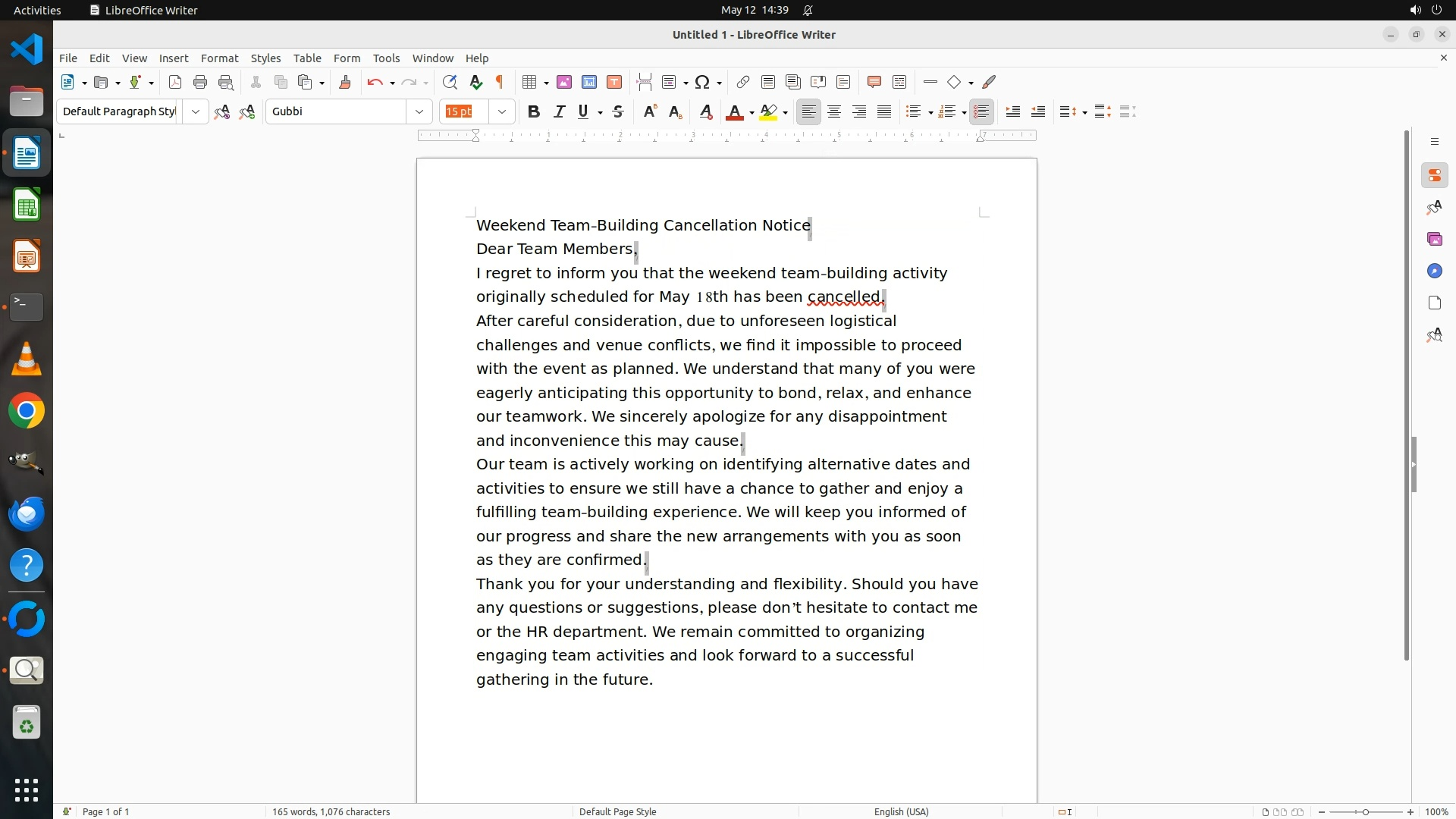Toggle bold formatting

(534, 112)
